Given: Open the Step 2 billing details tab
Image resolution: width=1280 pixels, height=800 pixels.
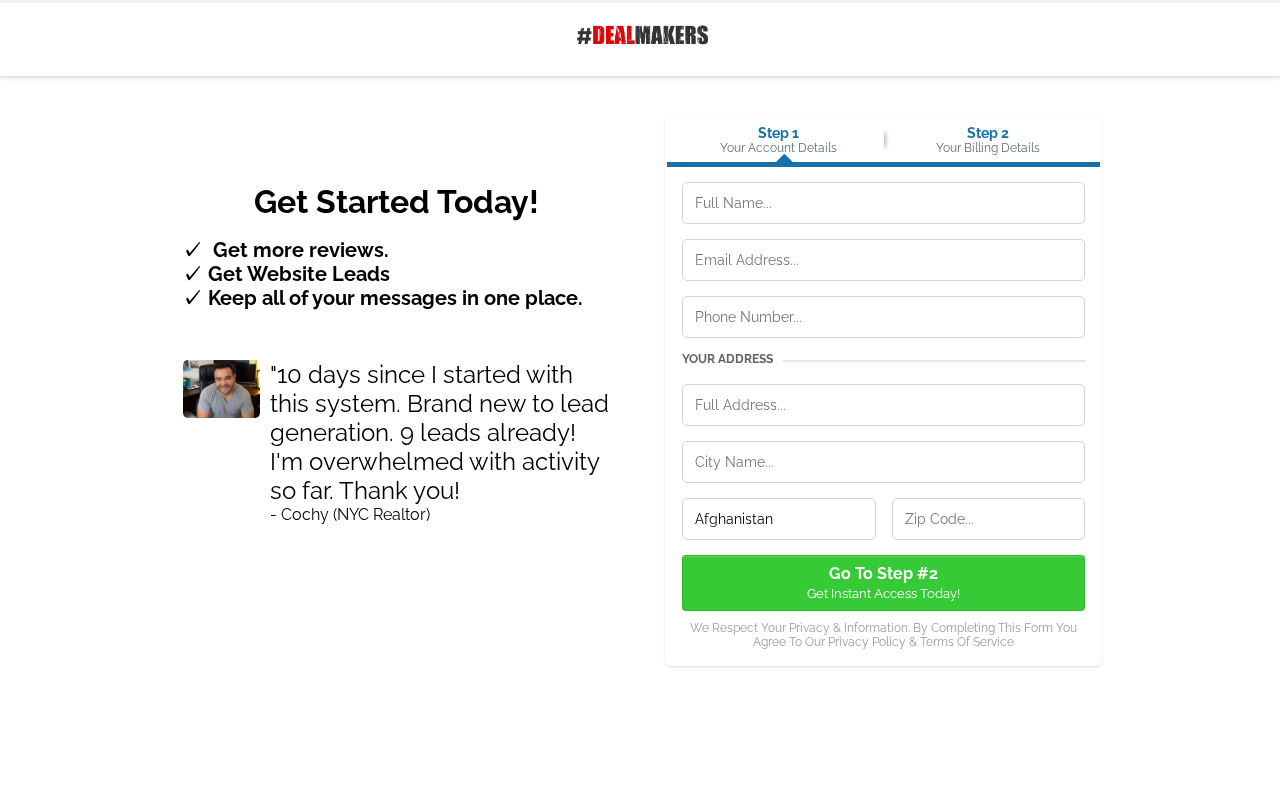Looking at the screenshot, I should (987, 140).
